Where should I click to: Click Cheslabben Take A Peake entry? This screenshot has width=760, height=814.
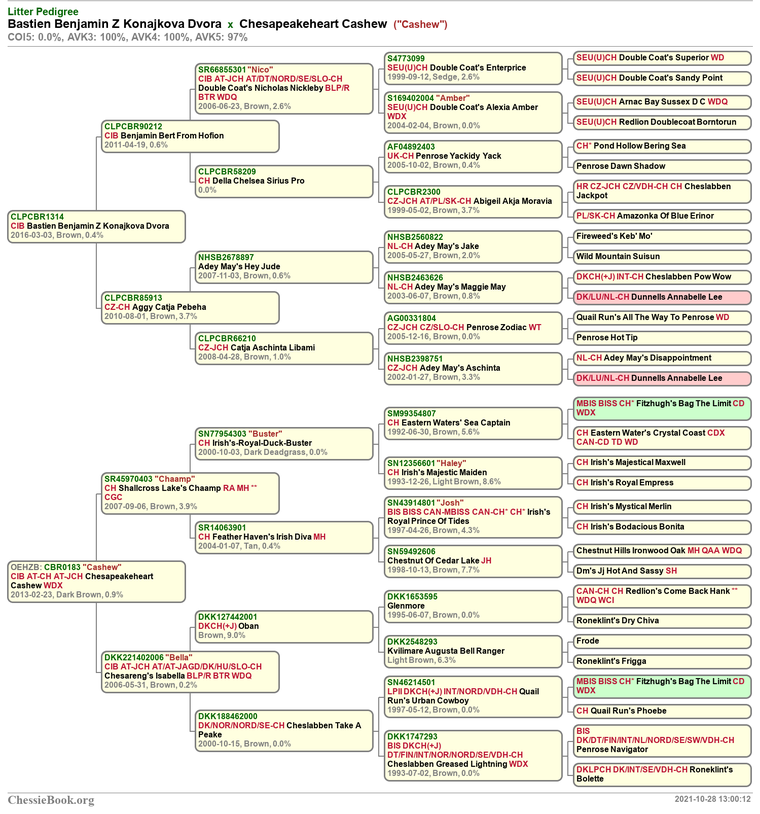(x=284, y=730)
